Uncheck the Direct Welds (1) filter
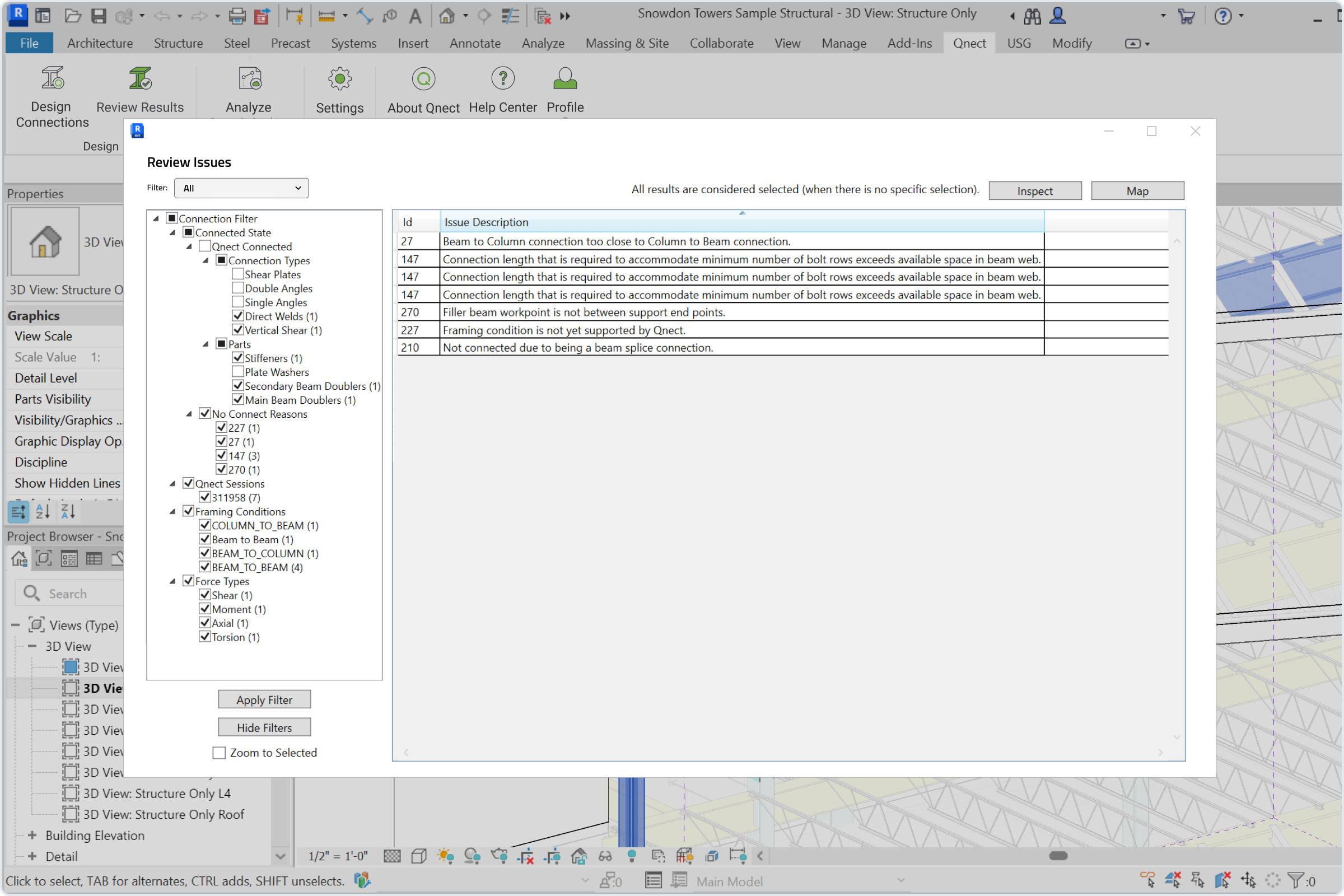Image resolution: width=1344 pixels, height=896 pixels. [237, 315]
